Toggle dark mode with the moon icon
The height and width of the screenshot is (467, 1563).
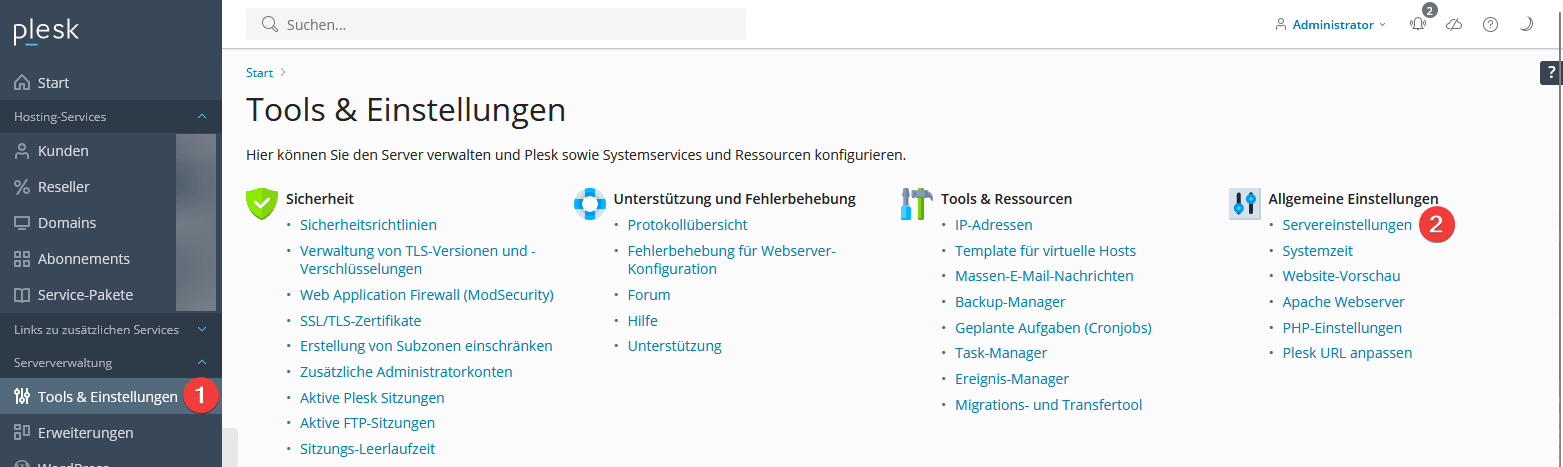click(1526, 25)
